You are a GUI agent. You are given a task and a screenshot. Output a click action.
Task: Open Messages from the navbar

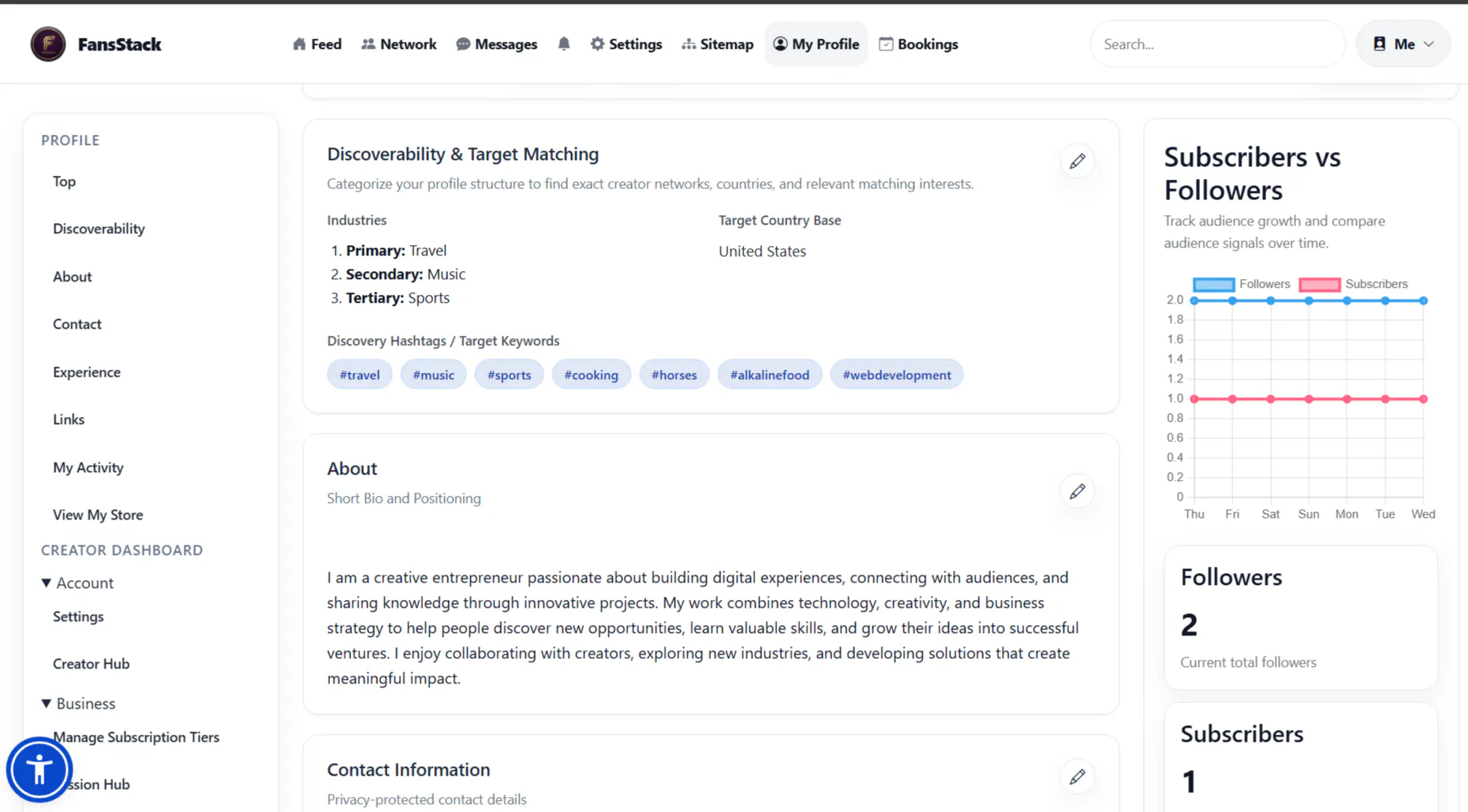point(497,44)
